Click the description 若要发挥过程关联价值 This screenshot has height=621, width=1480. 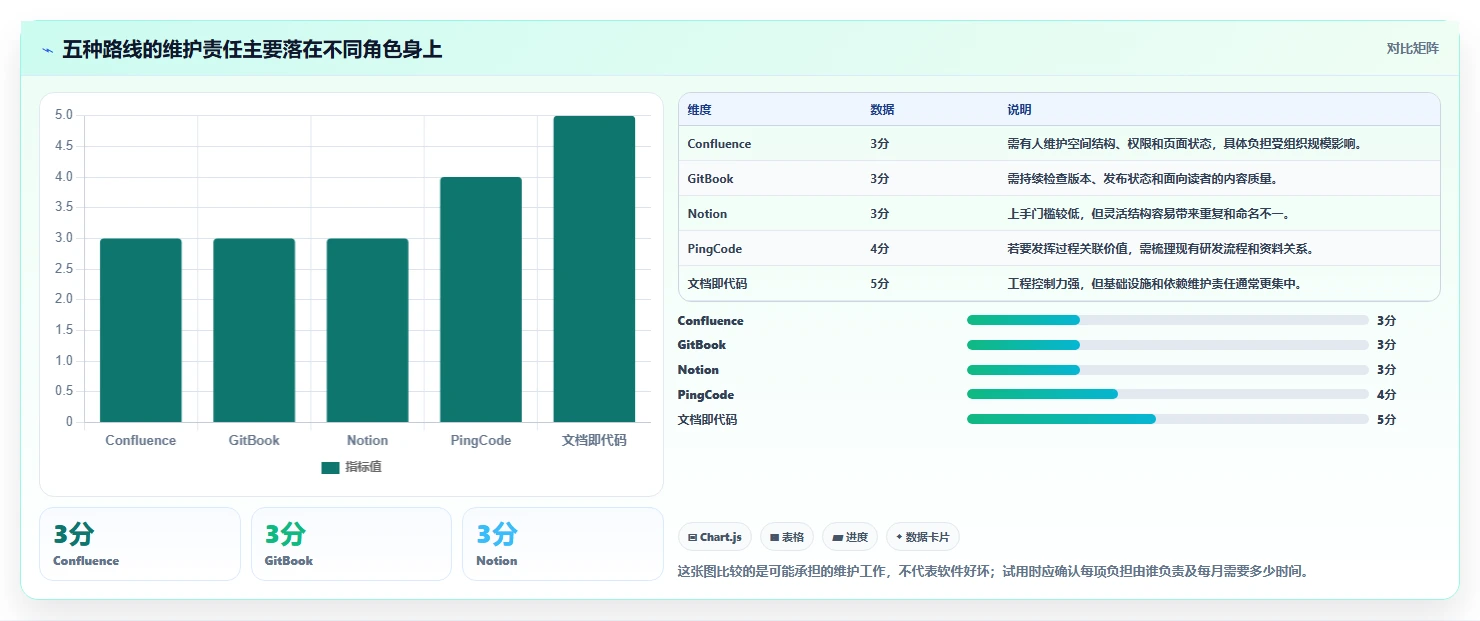pos(1160,249)
